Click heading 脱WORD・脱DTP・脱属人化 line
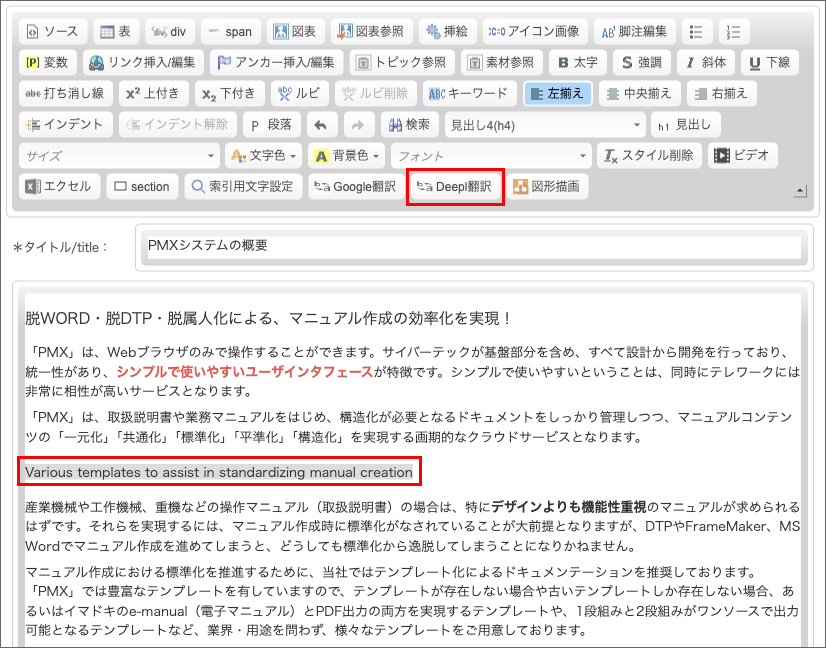This screenshot has width=826, height=648. pyautogui.click(x=268, y=319)
